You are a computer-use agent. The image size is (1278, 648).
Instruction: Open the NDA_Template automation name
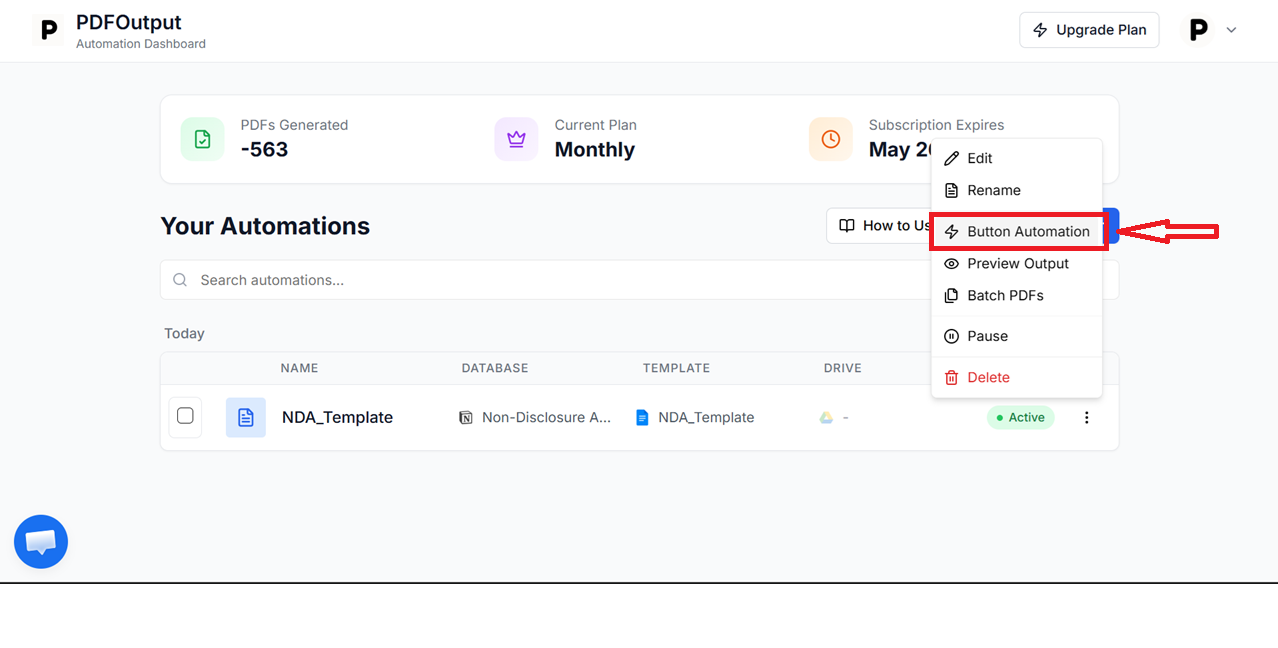point(337,417)
